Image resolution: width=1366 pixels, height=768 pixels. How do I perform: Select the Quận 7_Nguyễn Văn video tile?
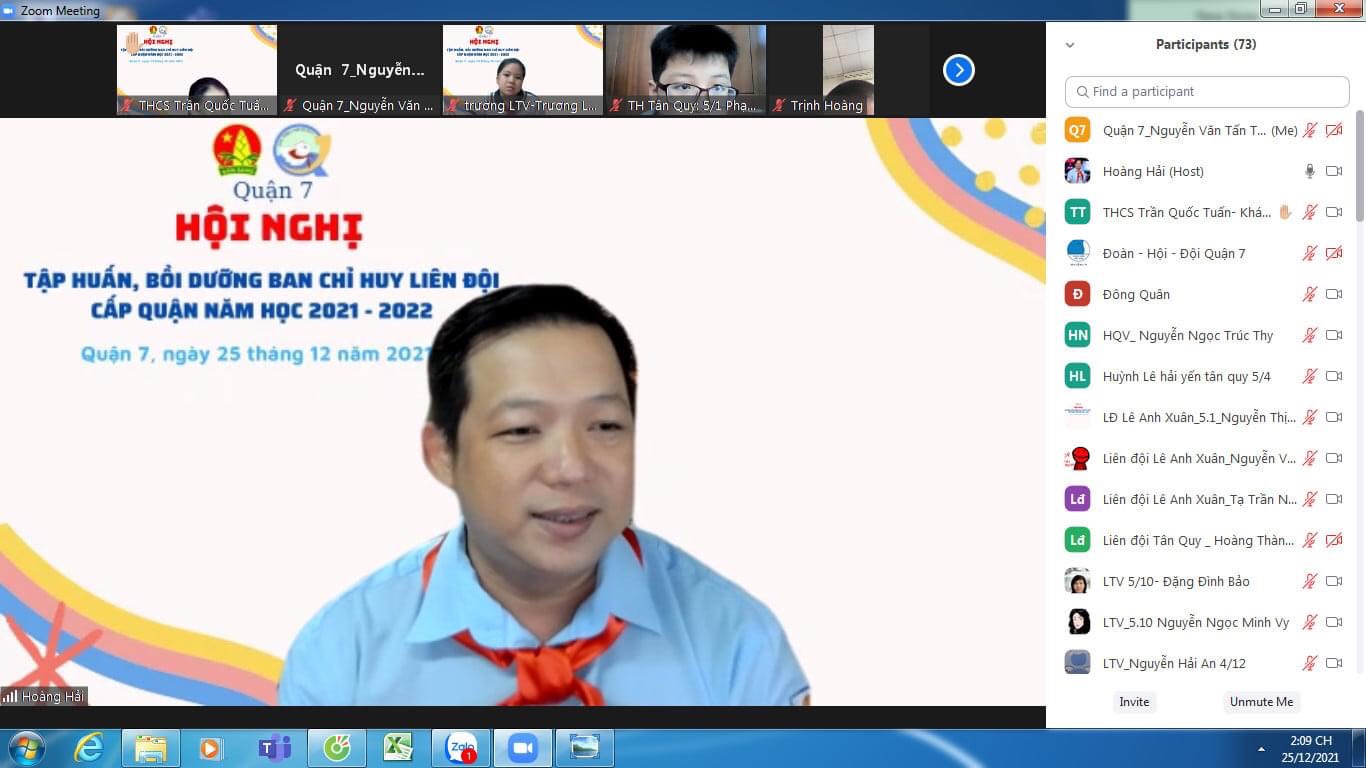click(x=360, y=70)
